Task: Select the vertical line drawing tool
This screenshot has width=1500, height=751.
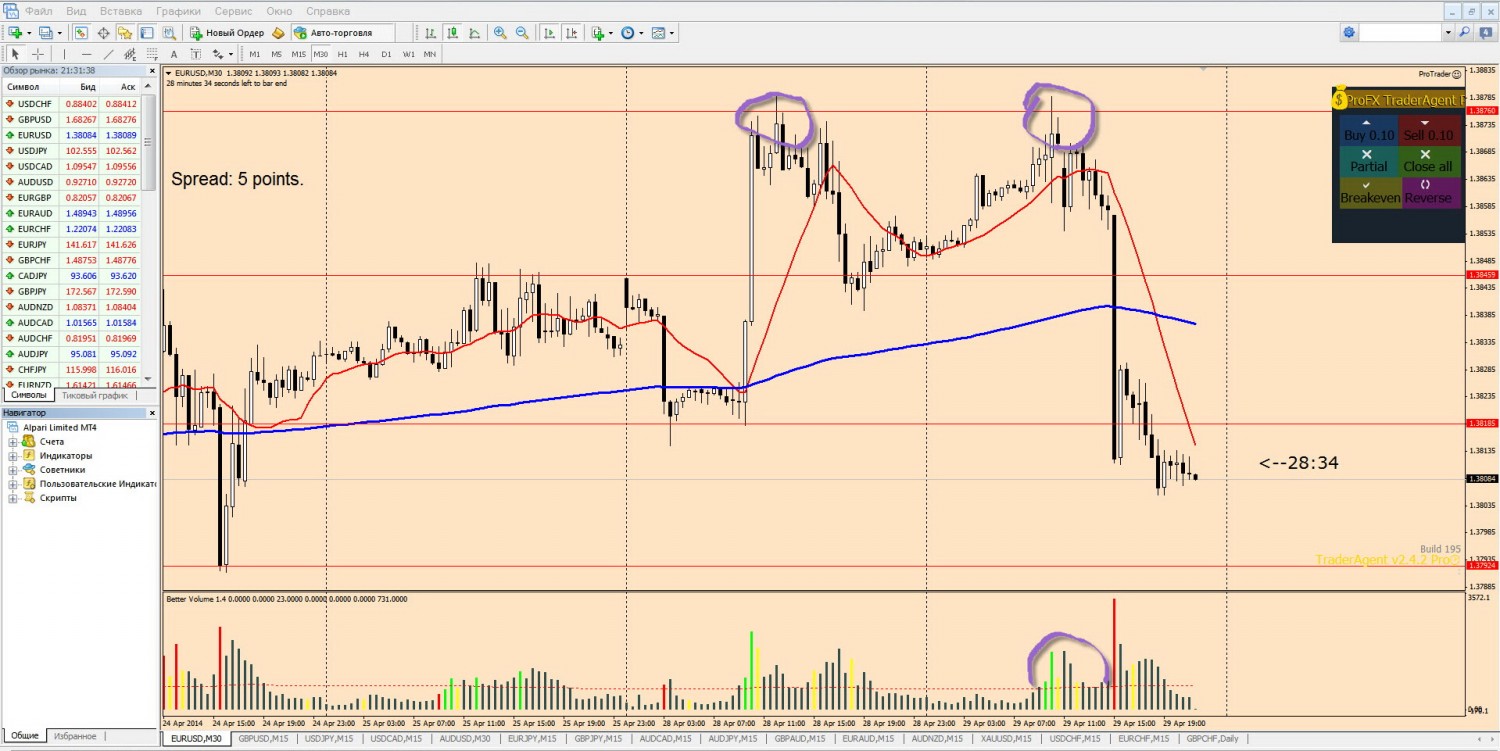Action: click(64, 54)
